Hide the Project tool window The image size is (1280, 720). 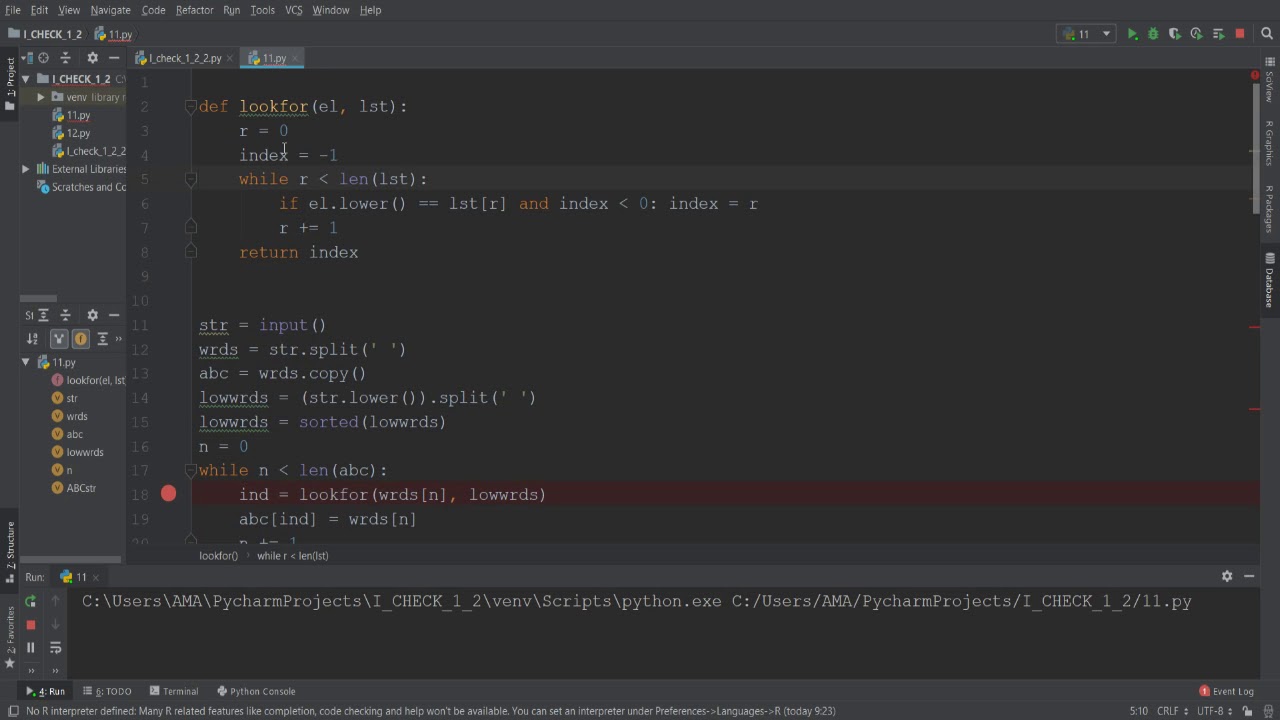pos(114,58)
